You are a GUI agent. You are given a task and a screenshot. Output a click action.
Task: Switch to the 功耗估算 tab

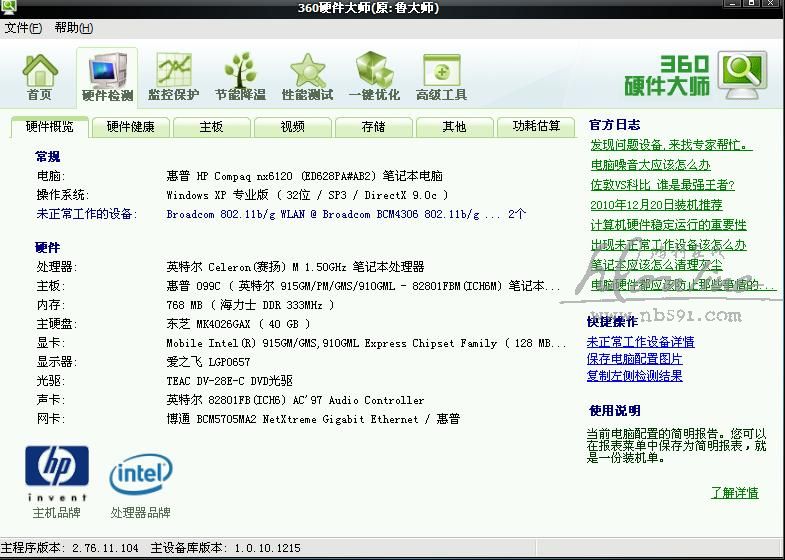[x=536, y=126]
